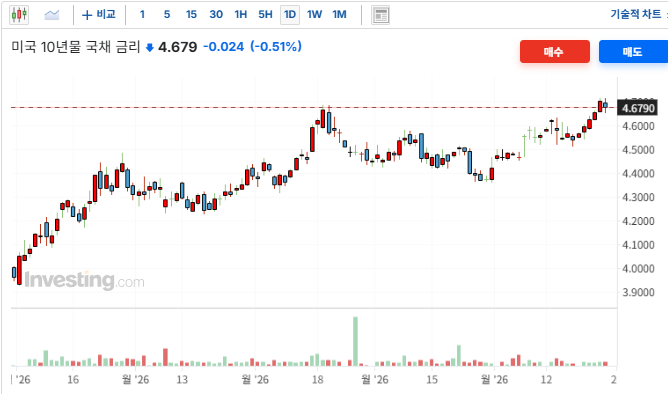
Task: Click the current yield value 4.679
Action: pyautogui.click(x=178, y=47)
